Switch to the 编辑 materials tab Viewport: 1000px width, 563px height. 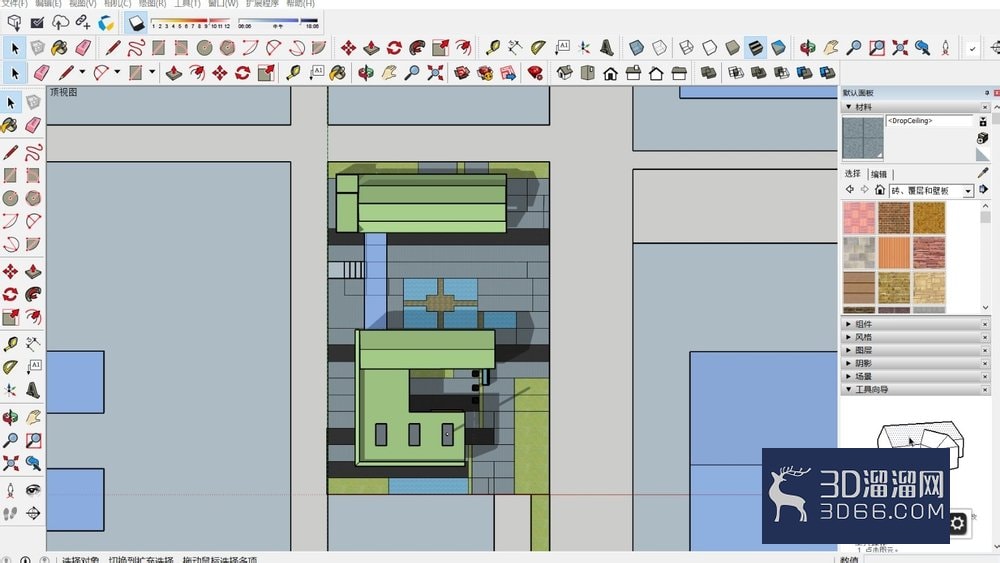pyautogui.click(x=879, y=174)
